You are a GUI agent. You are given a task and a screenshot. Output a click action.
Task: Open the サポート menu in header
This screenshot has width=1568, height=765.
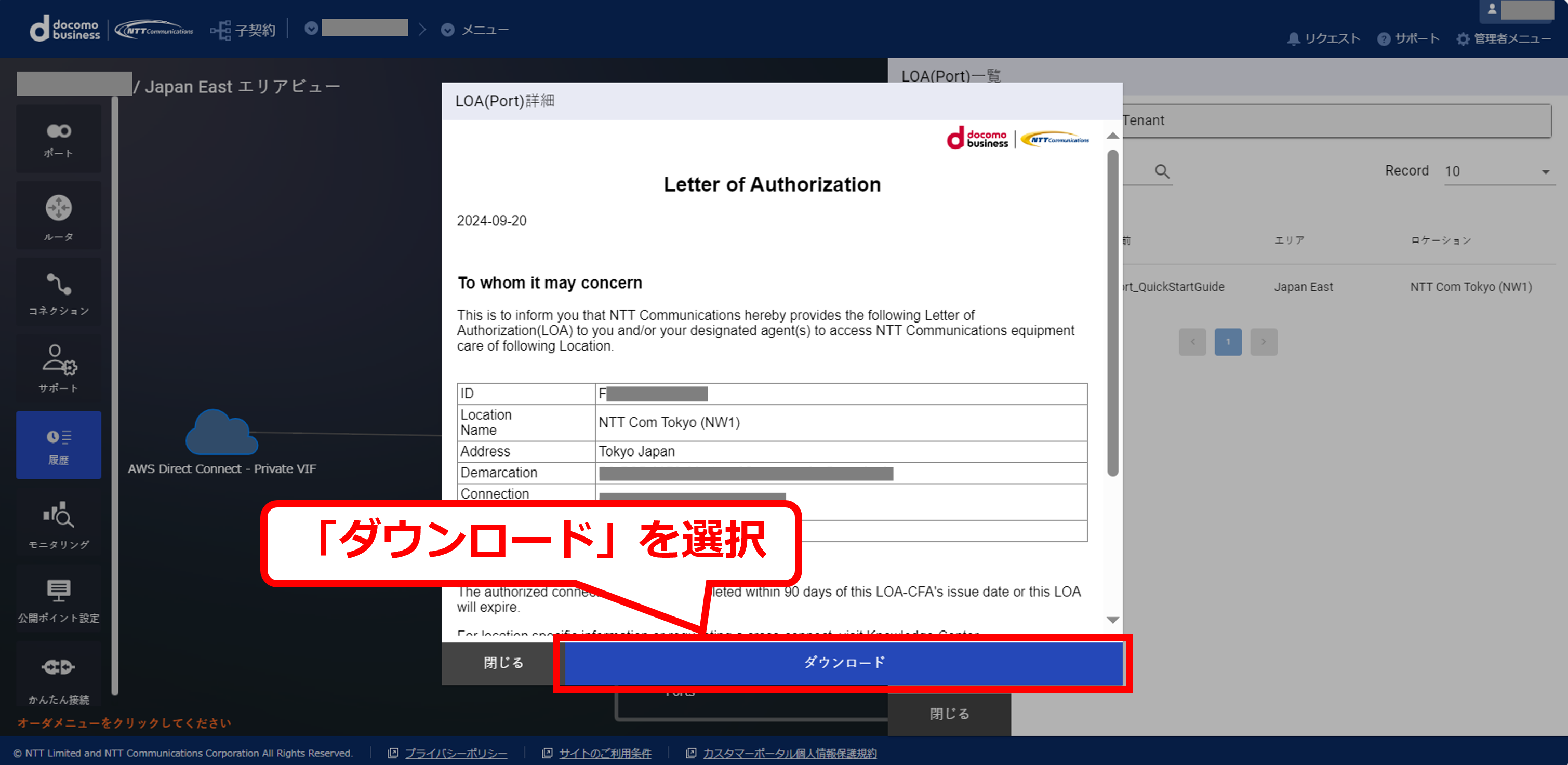1416,39
